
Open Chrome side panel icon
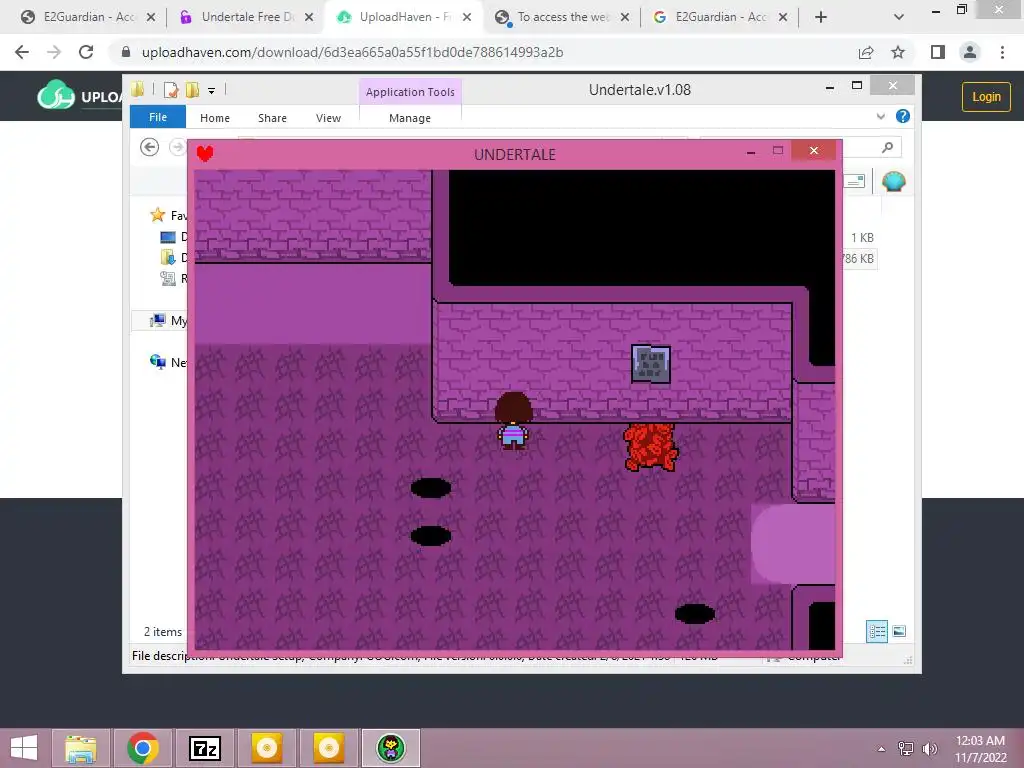tap(938, 52)
